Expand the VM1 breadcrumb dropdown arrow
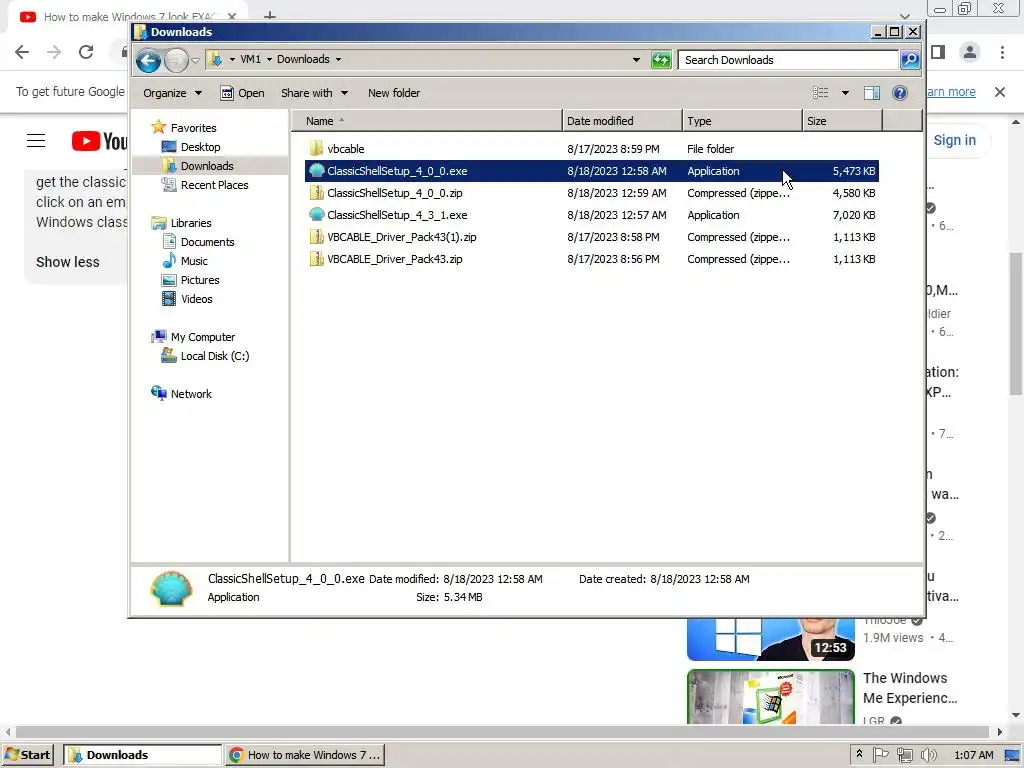Viewport: 1024px width, 768px height. [268, 59]
